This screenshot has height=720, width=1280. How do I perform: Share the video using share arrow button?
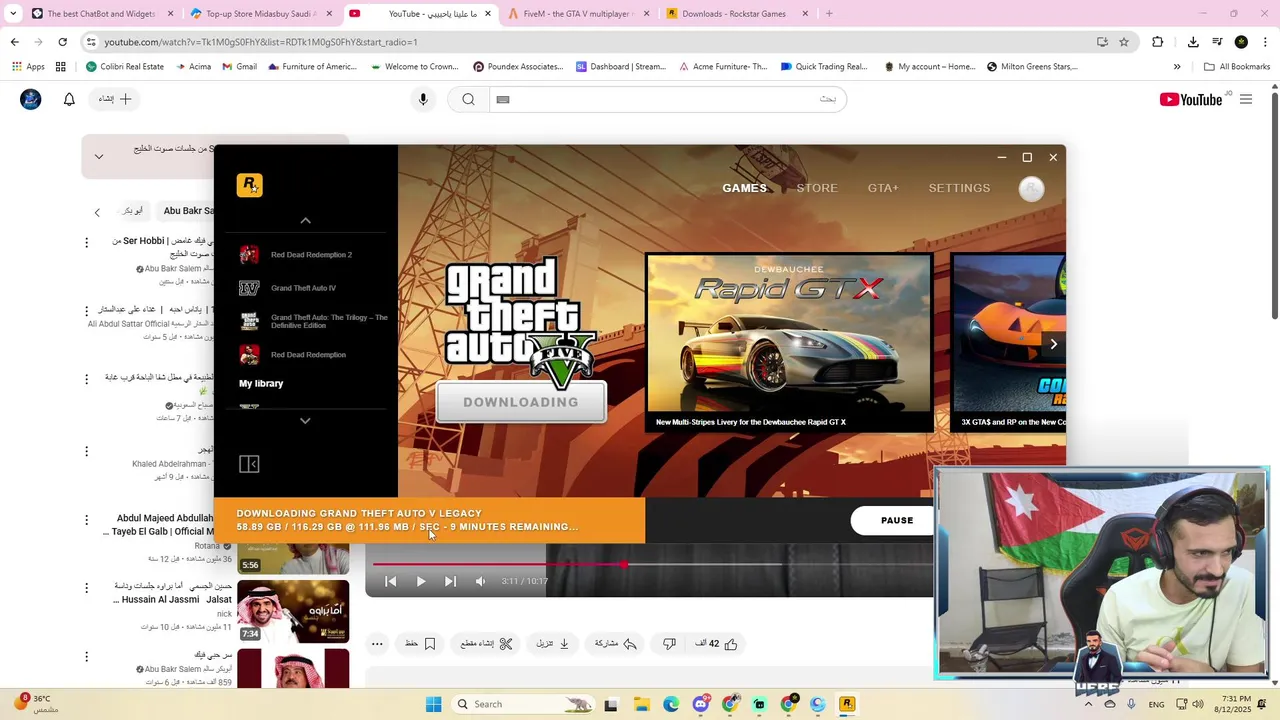point(616,644)
